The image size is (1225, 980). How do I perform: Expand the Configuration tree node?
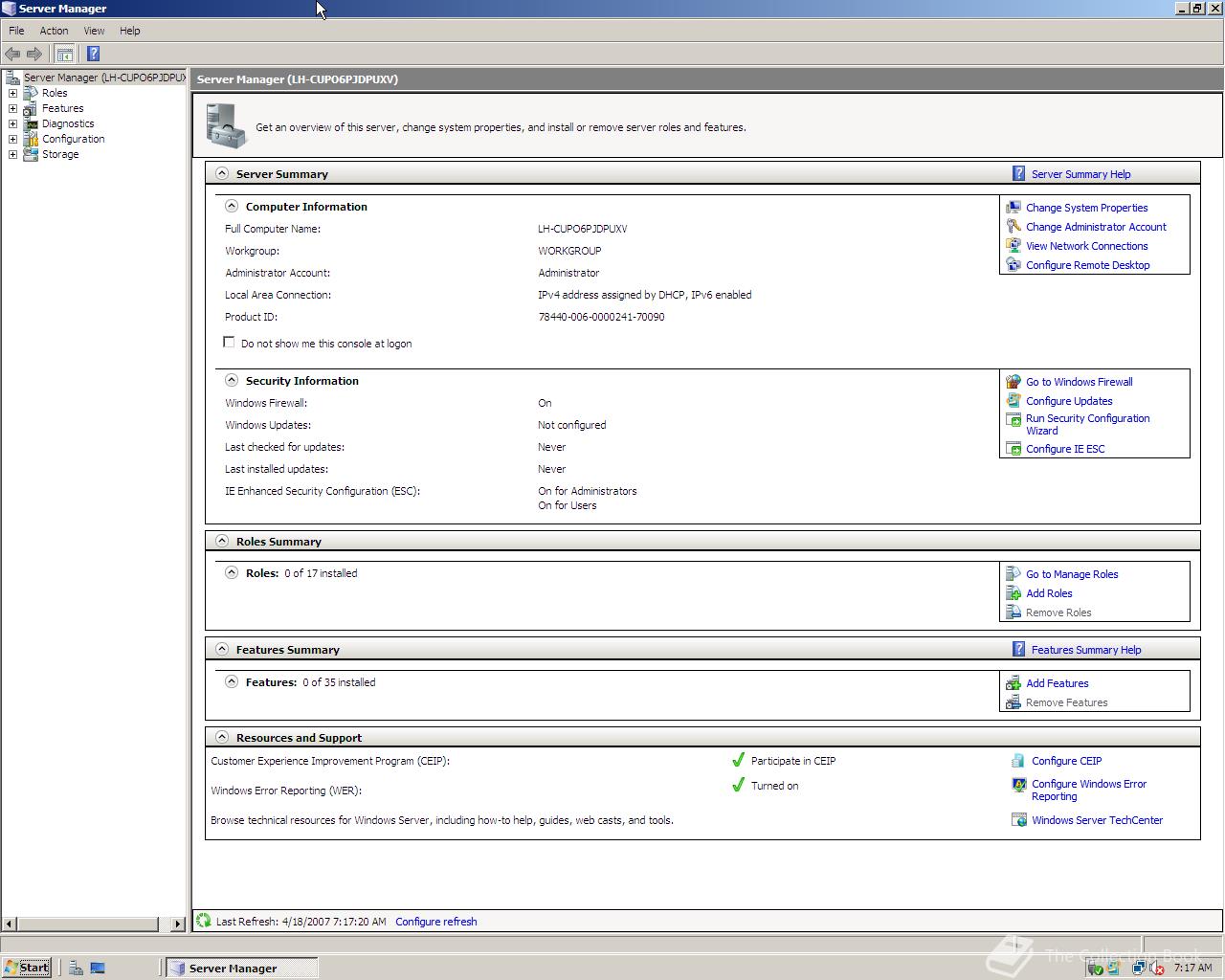(x=12, y=139)
